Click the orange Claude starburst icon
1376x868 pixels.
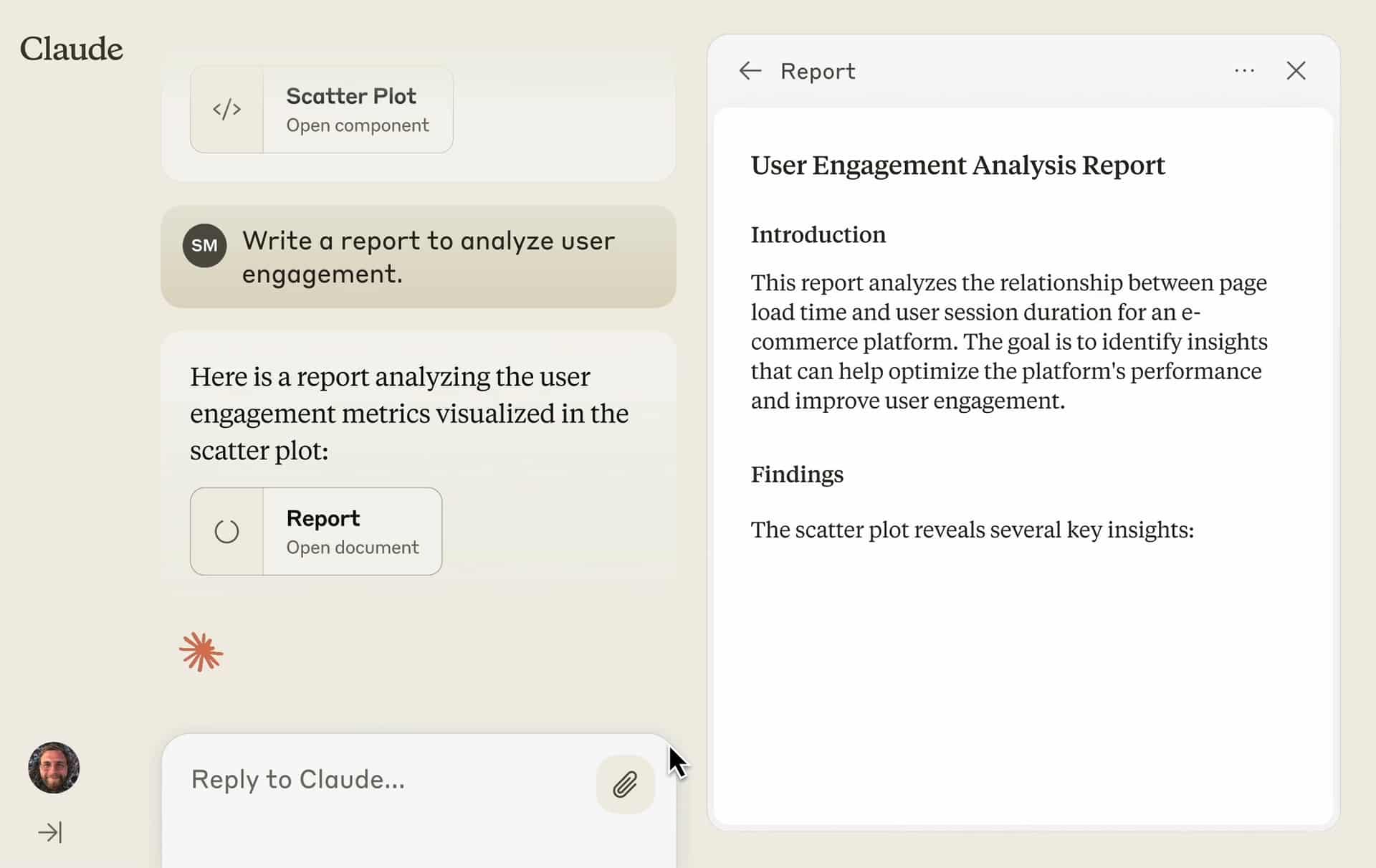[x=201, y=652]
